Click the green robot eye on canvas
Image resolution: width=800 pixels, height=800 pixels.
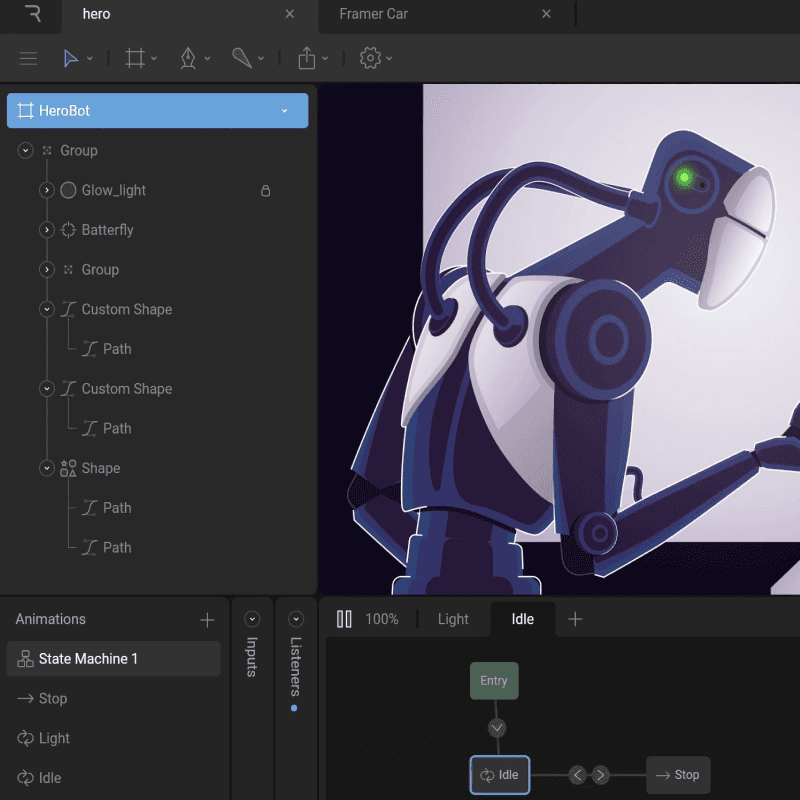pos(684,178)
